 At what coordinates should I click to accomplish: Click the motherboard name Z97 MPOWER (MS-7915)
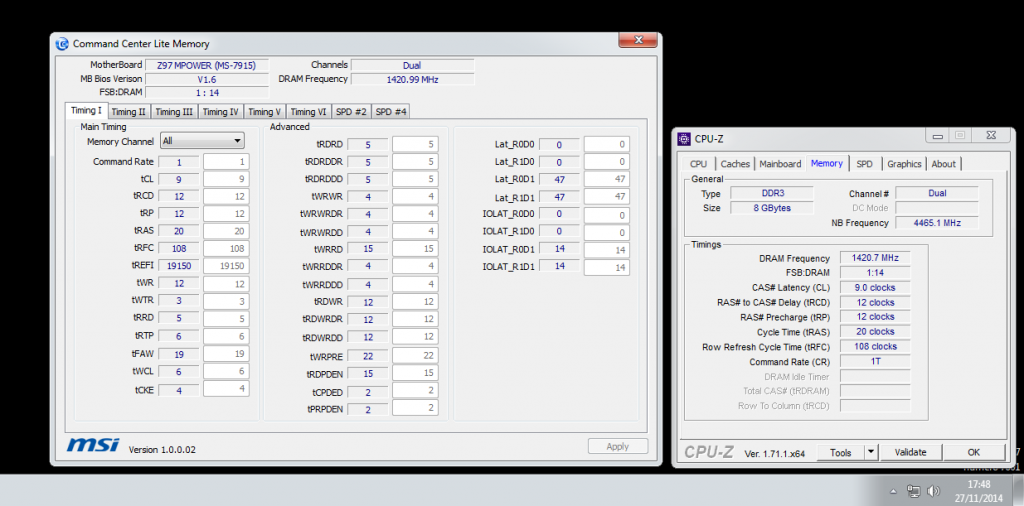(206, 65)
